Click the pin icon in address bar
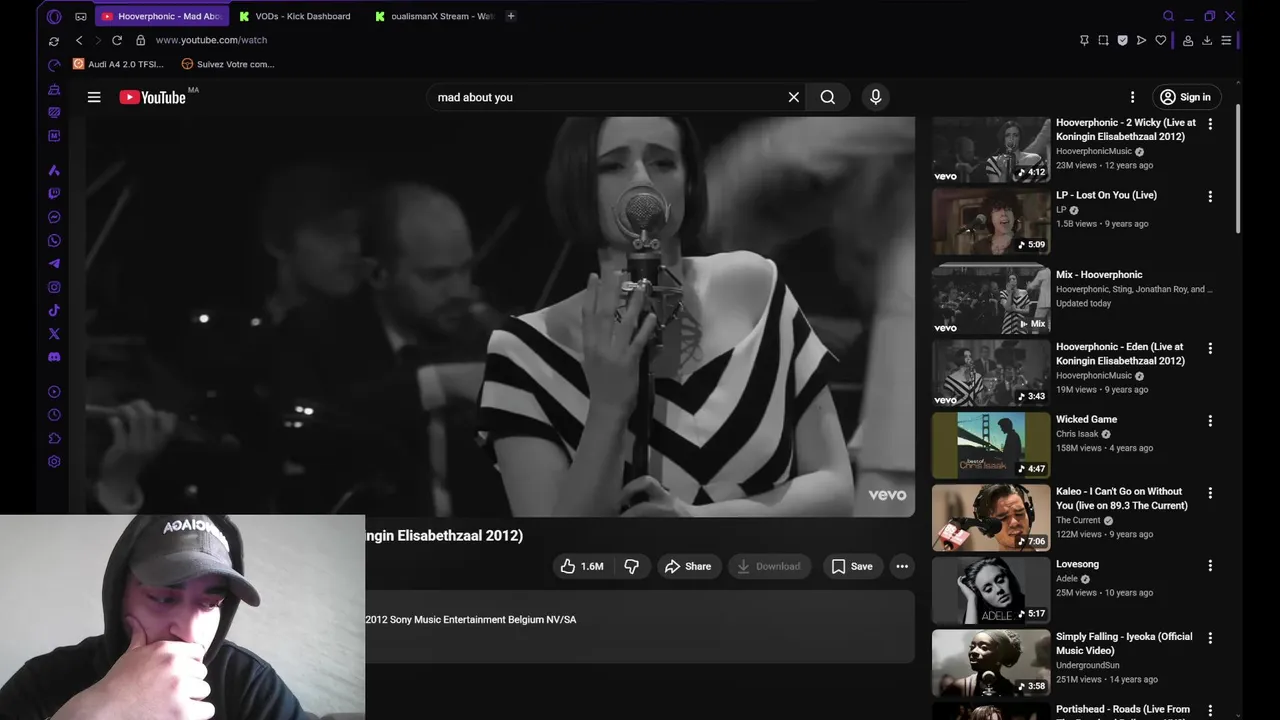The width and height of the screenshot is (1280, 720). [1084, 40]
